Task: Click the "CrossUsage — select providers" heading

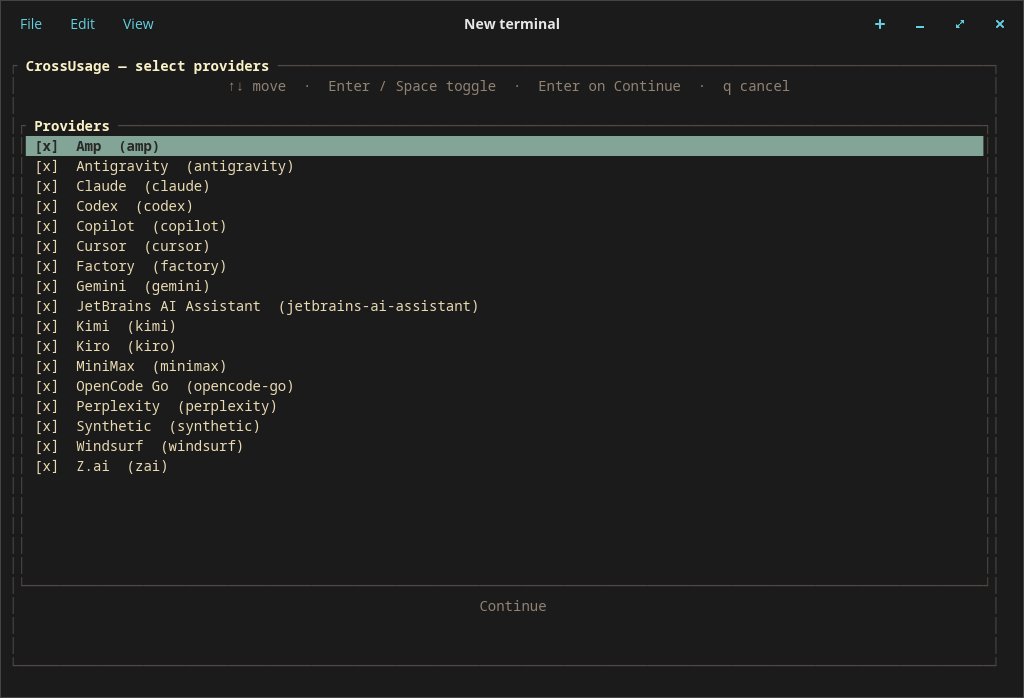Action: (147, 66)
